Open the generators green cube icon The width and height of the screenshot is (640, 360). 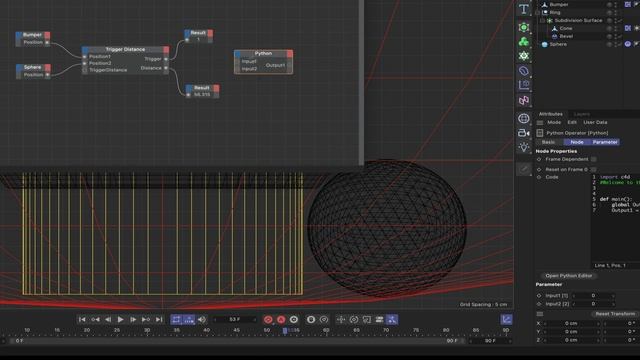524,27
